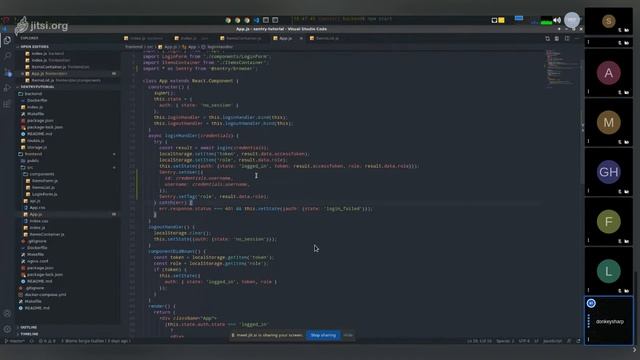Select participant M thumbnail
Image resolution: width=640 pixels, height=360 pixels.
click(609, 122)
